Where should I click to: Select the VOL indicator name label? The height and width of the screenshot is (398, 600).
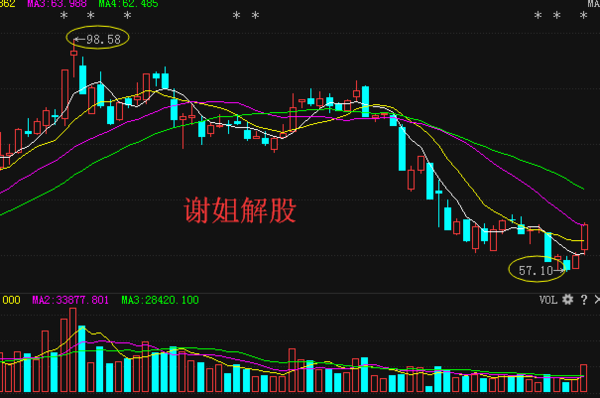coord(548,300)
